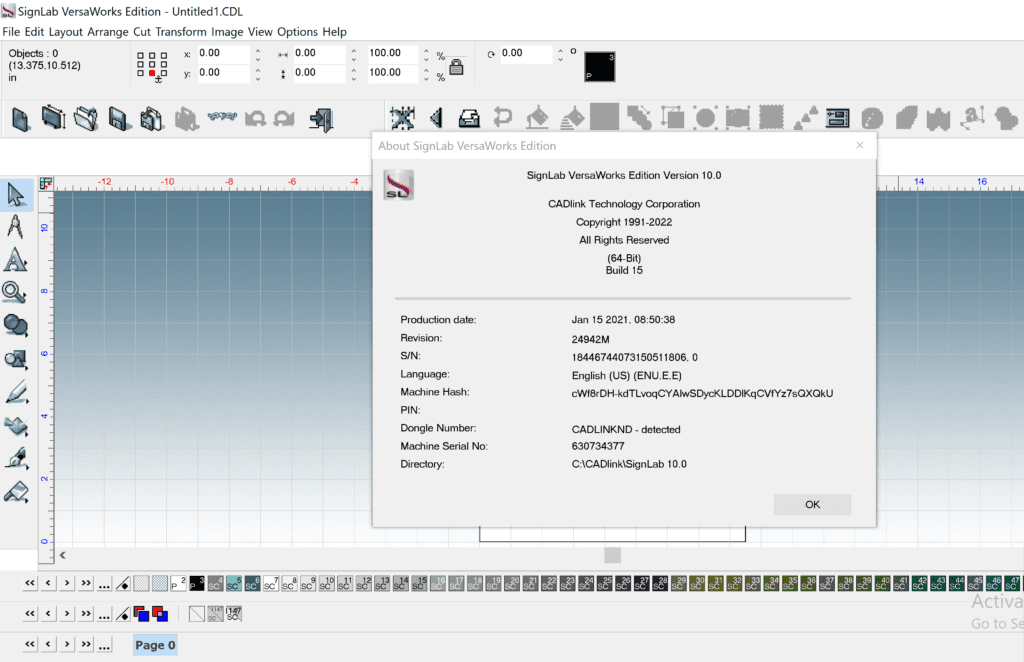The height and width of the screenshot is (662, 1024).
Task: Choose the Zoom magnifier tool
Action: pyautogui.click(x=16, y=293)
